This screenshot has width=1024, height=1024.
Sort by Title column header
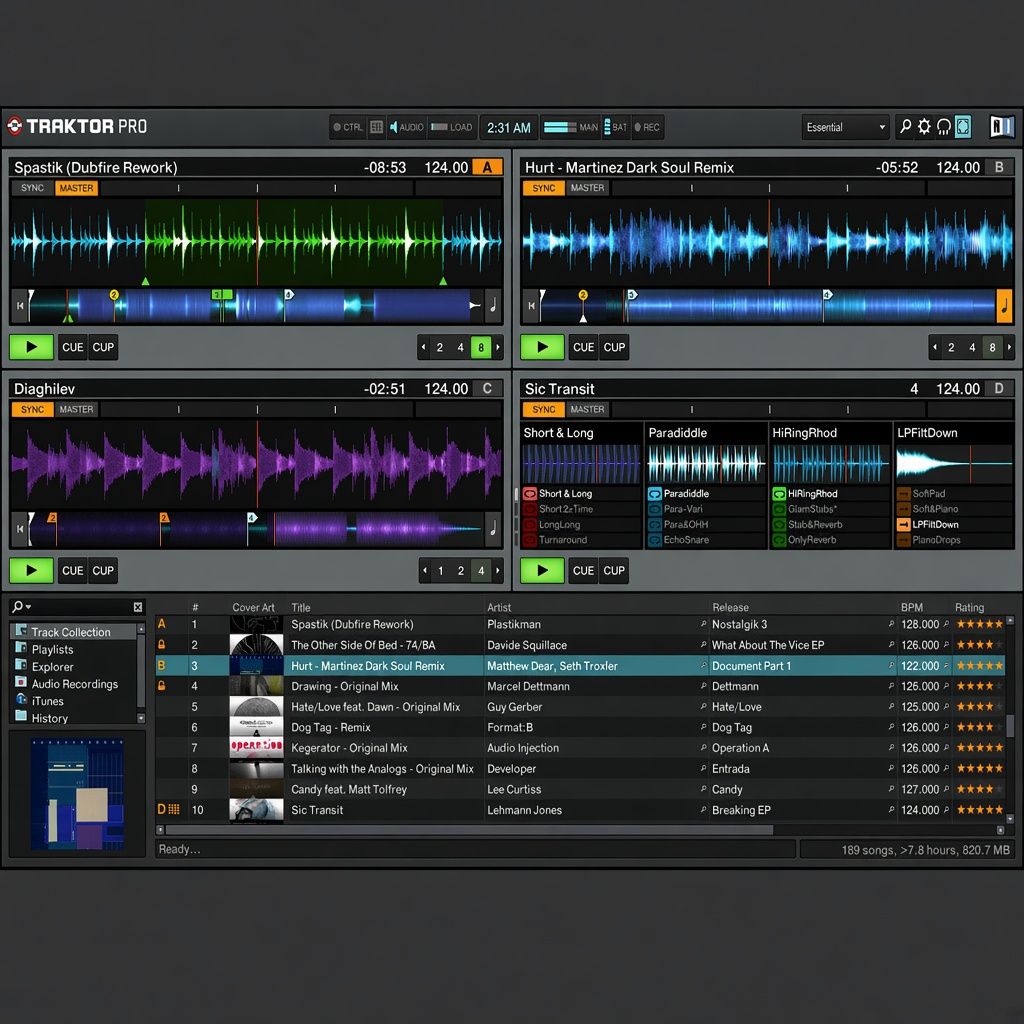301,607
